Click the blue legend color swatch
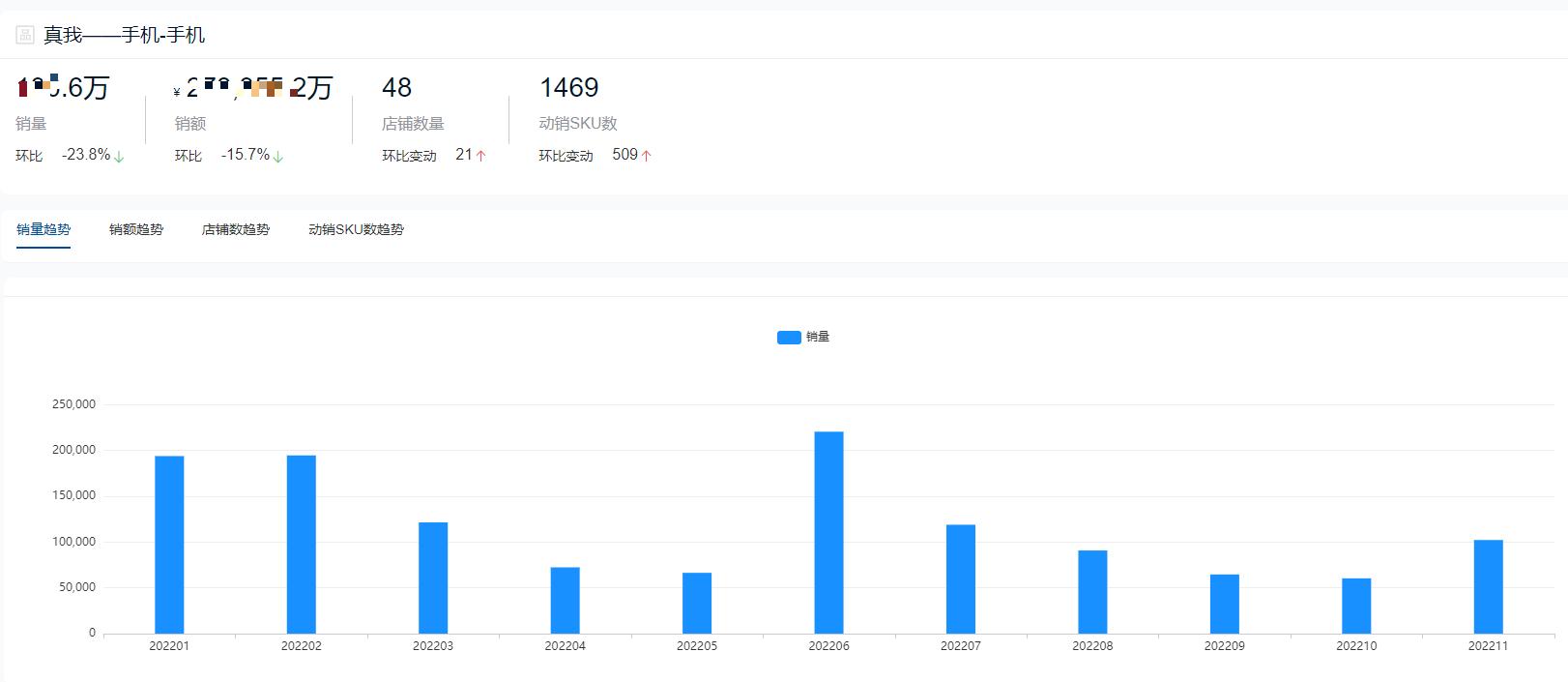 pos(789,337)
